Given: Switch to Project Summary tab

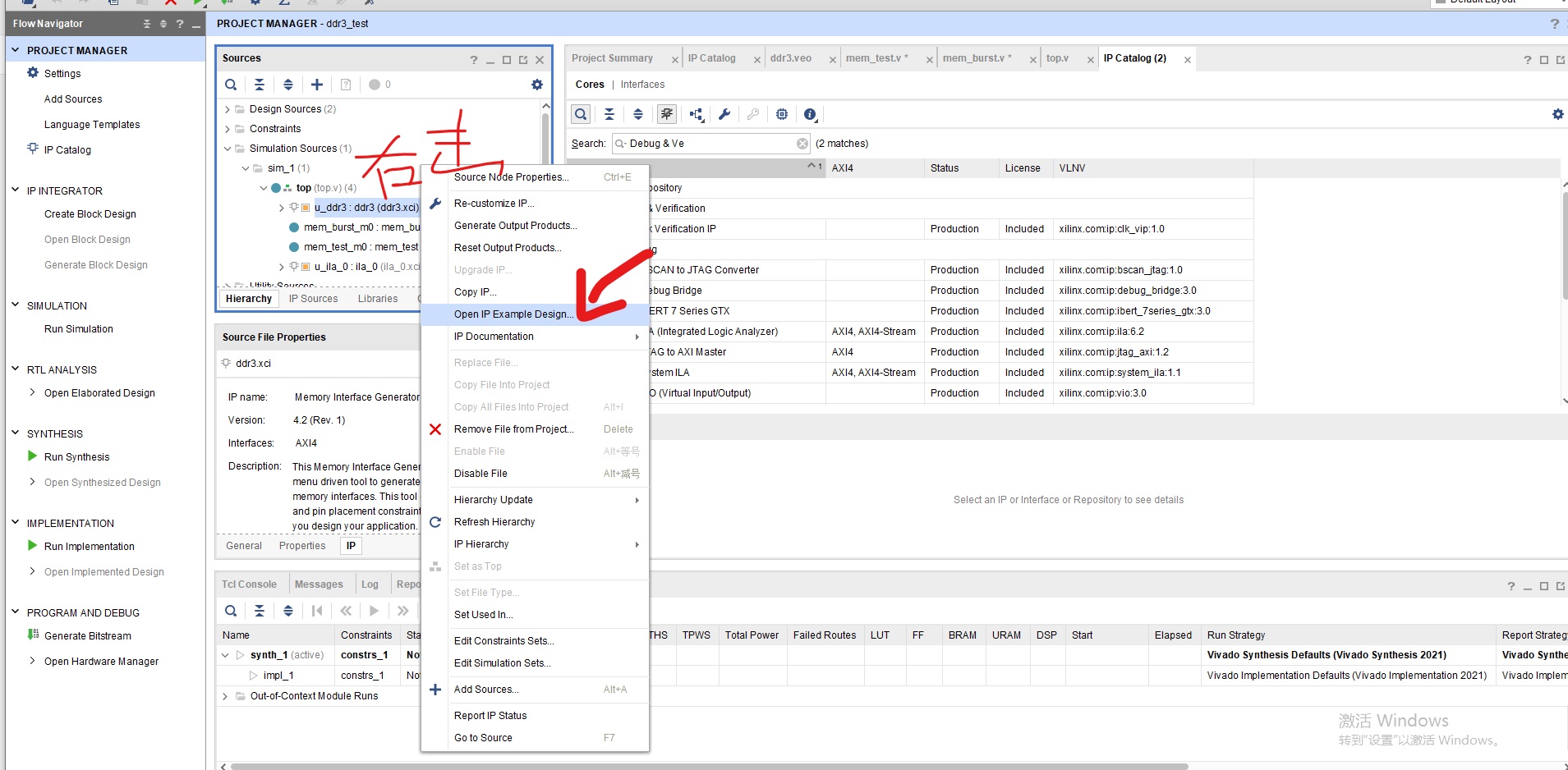Looking at the screenshot, I should tap(612, 58).
